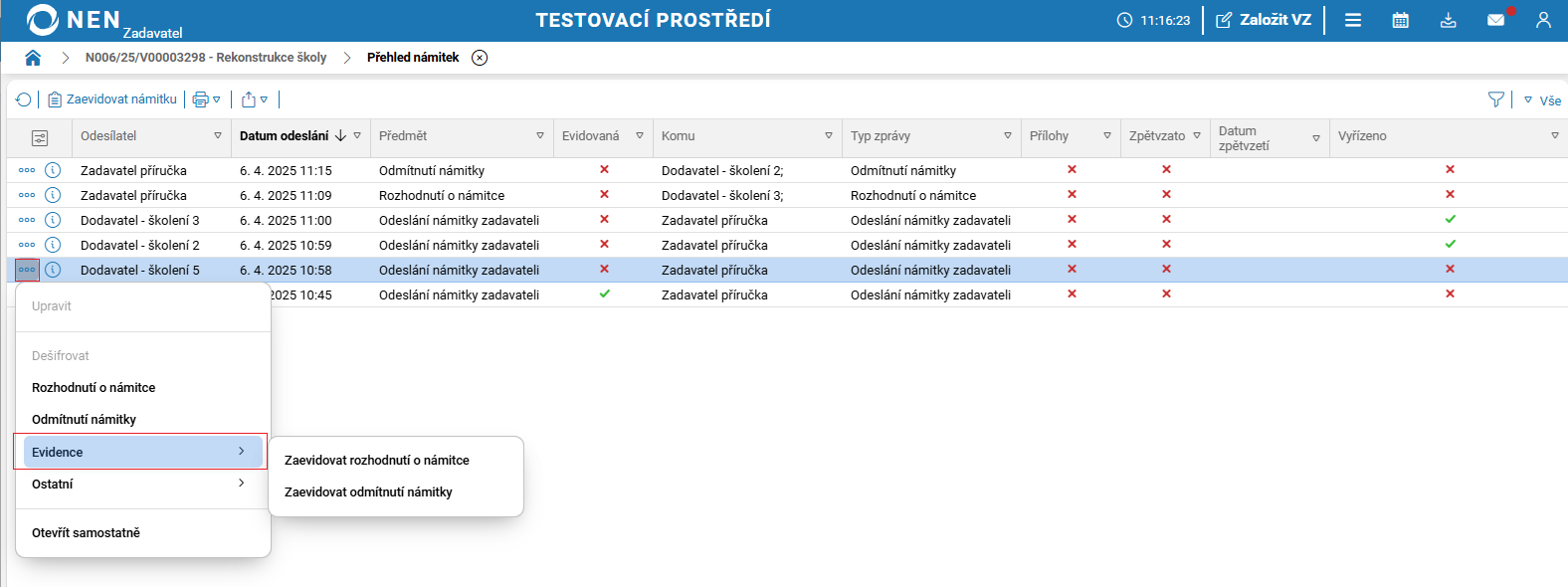Screen dimensions: 1568x587
Task: Open the hamburger main menu
Action: tap(1353, 20)
